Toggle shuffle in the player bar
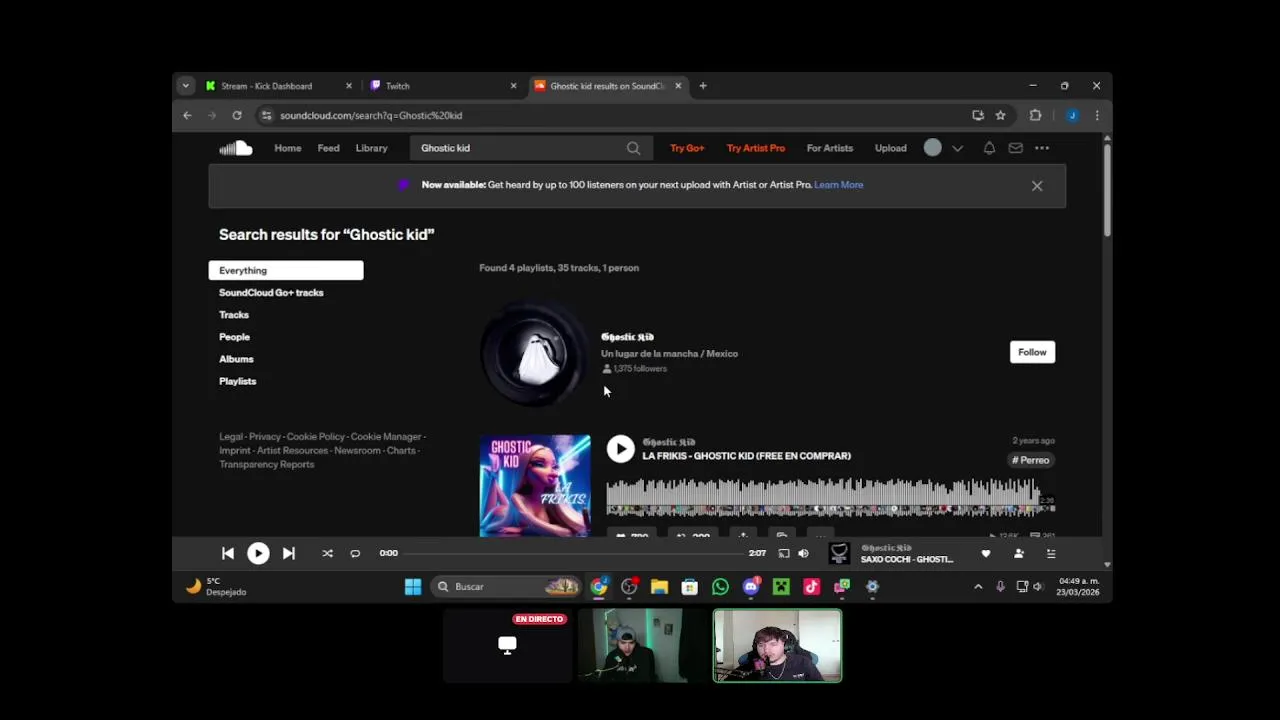 click(327, 553)
